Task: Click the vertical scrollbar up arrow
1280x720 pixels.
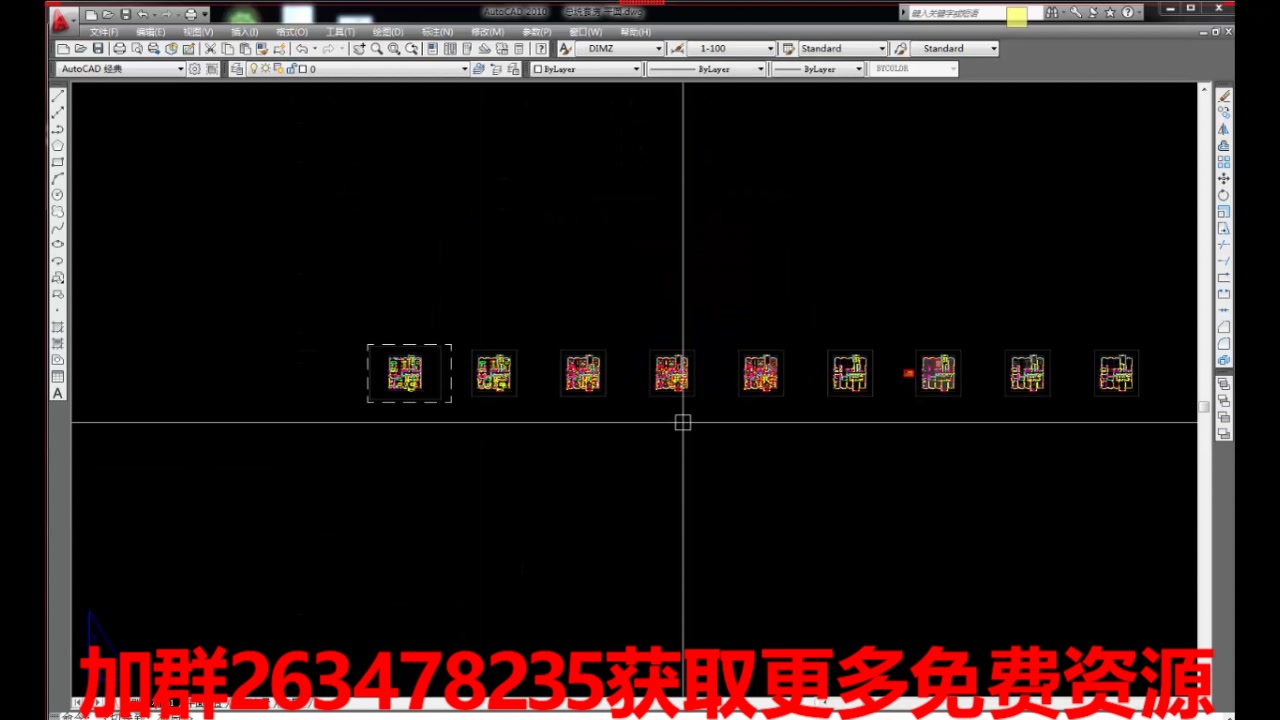Action: coord(1204,89)
